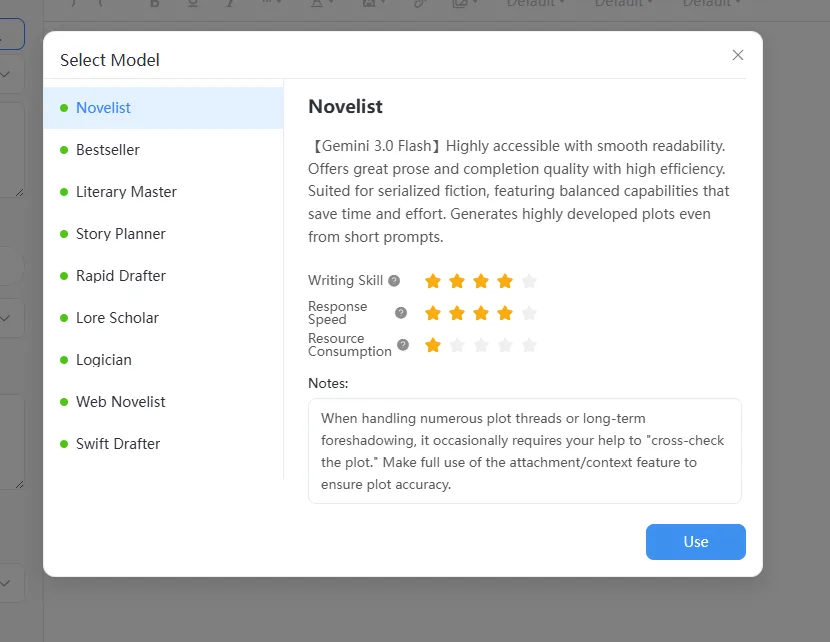Click the third Writing Skill star
The image size is (830, 642).
481,281
